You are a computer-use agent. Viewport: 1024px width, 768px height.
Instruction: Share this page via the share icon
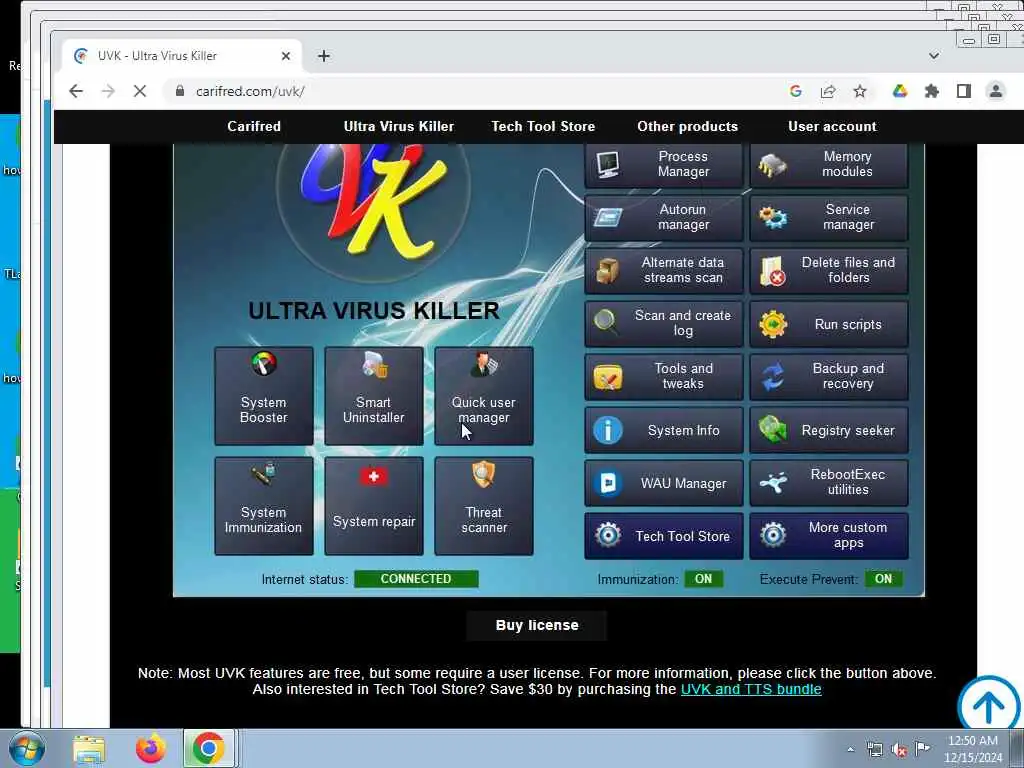(828, 91)
